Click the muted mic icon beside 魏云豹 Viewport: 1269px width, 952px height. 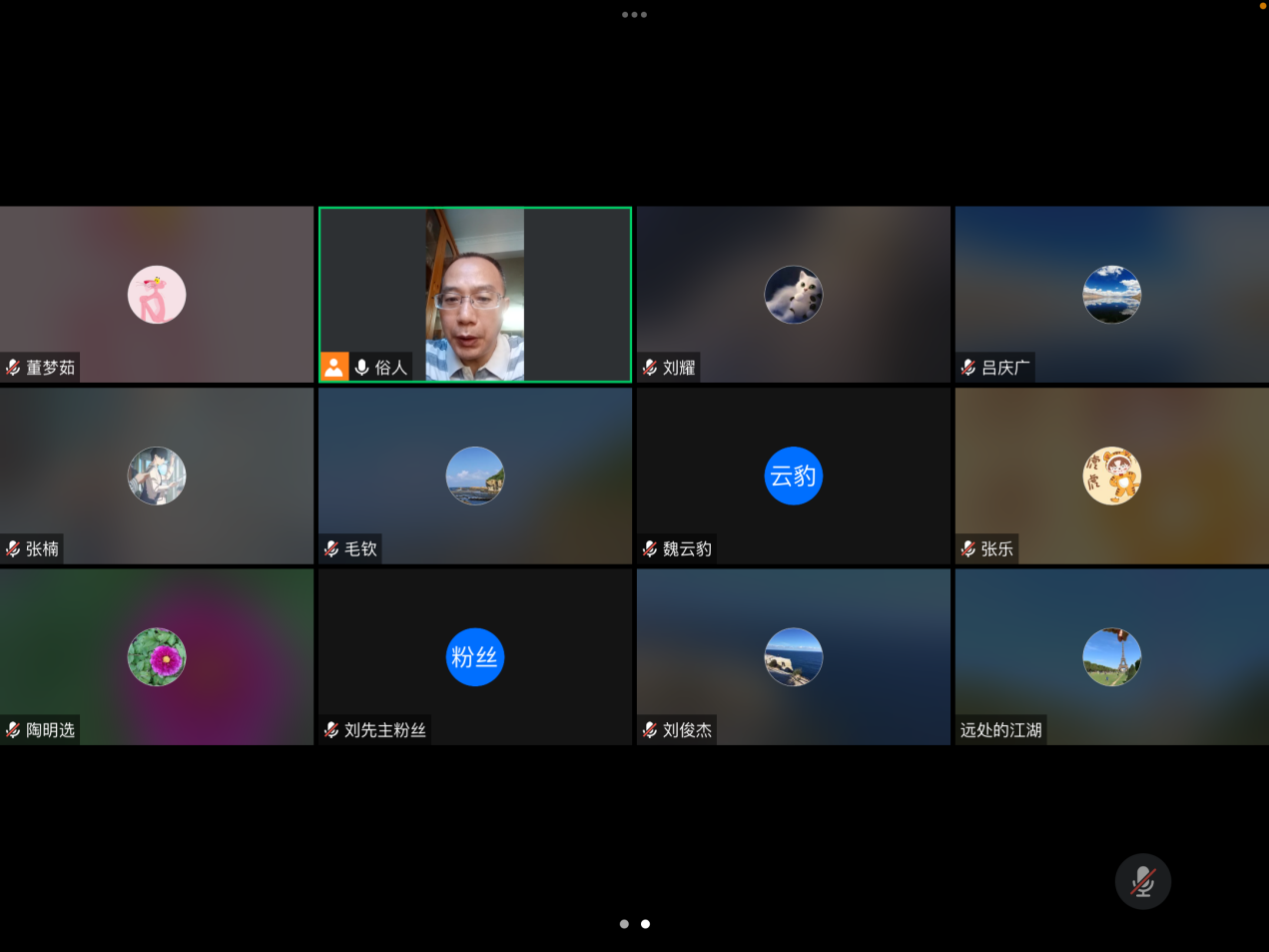[650, 548]
